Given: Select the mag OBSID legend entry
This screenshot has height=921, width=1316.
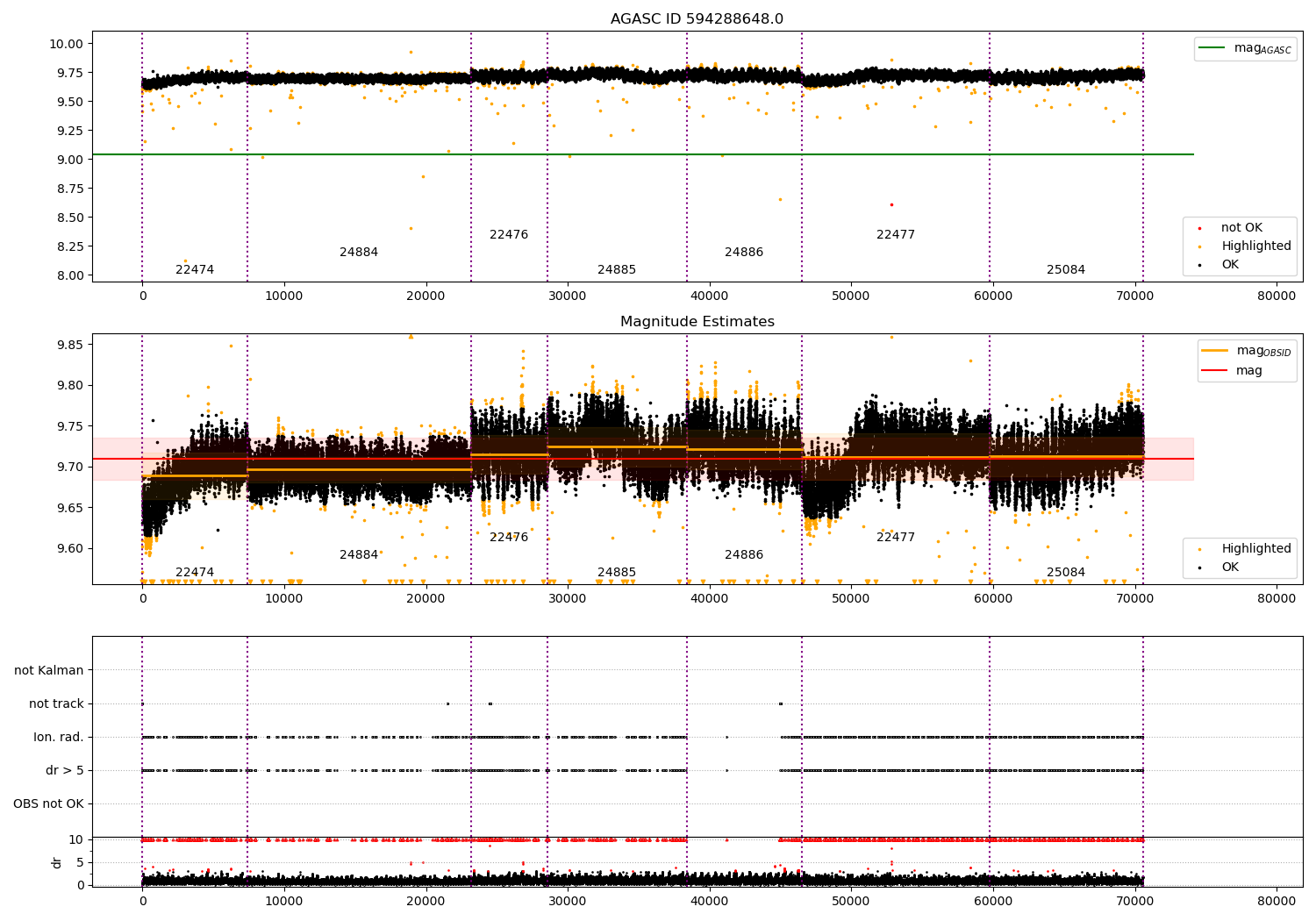Looking at the screenshot, I should click(x=1247, y=351).
